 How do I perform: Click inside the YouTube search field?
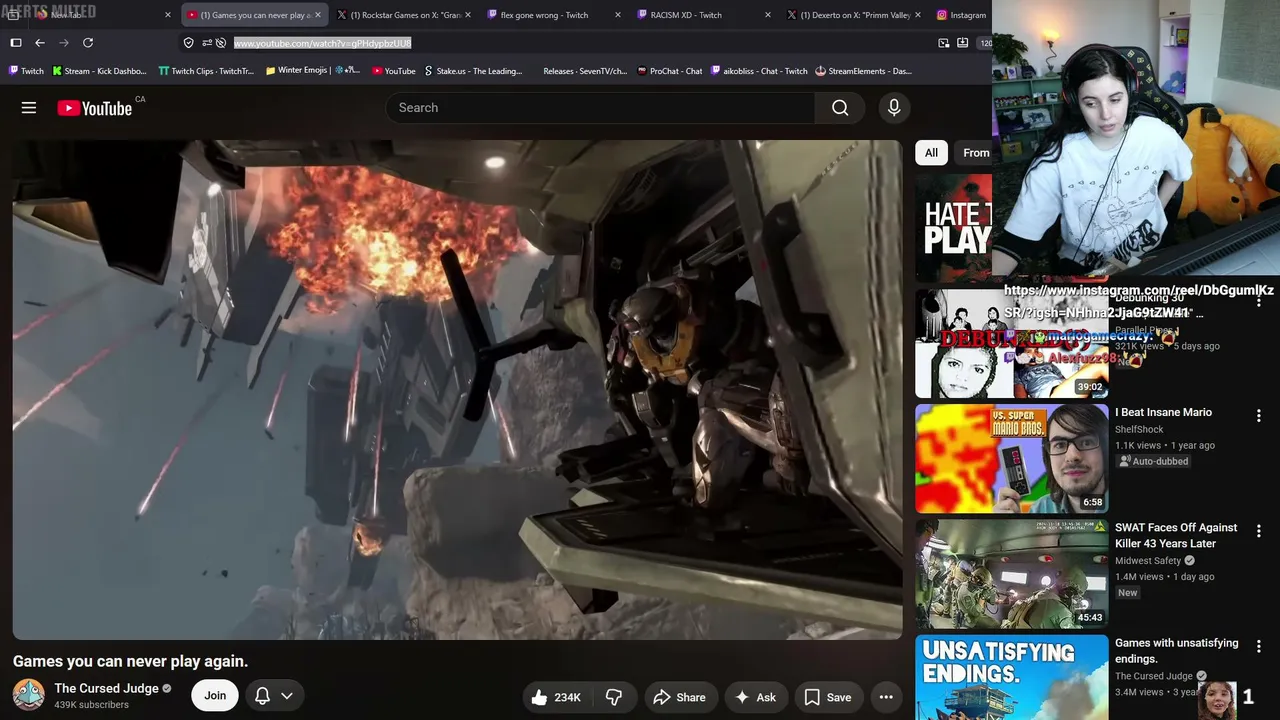pos(600,108)
